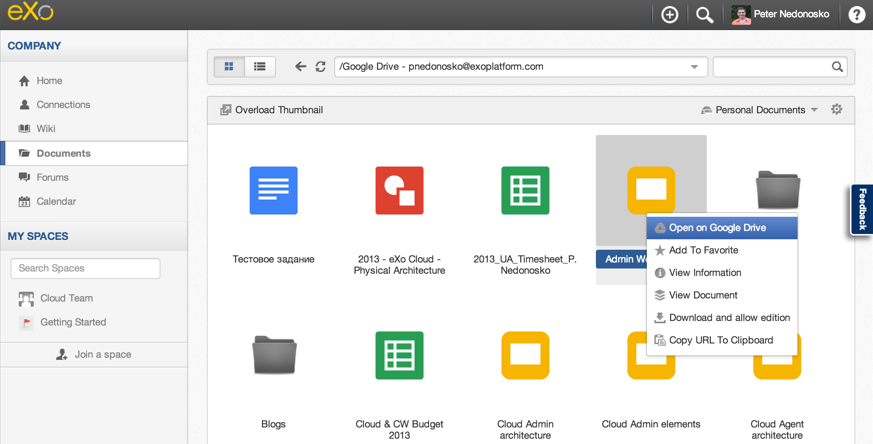Click the COMPANY heading
Image resolution: width=873 pixels, height=444 pixels.
click(34, 46)
